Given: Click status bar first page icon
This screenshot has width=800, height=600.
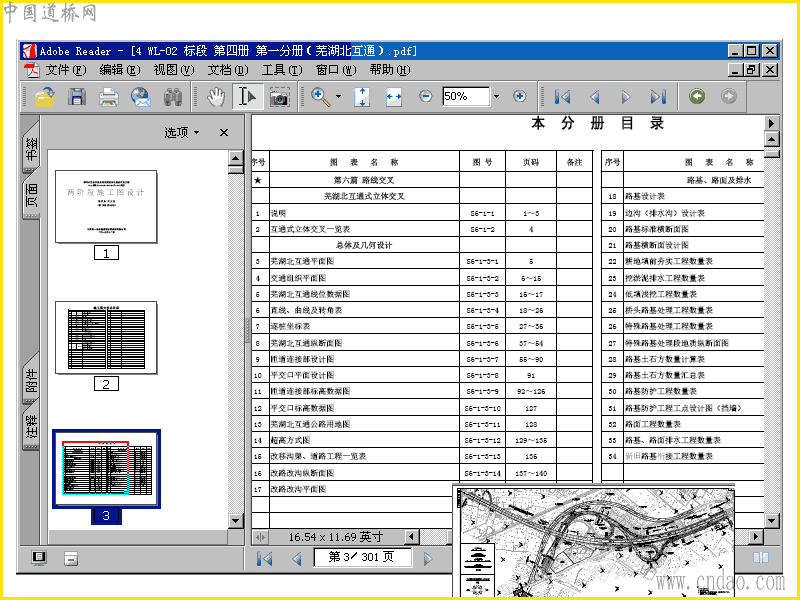Looking at the screenshot, I should pyautogui.click(x=265, y=559).
